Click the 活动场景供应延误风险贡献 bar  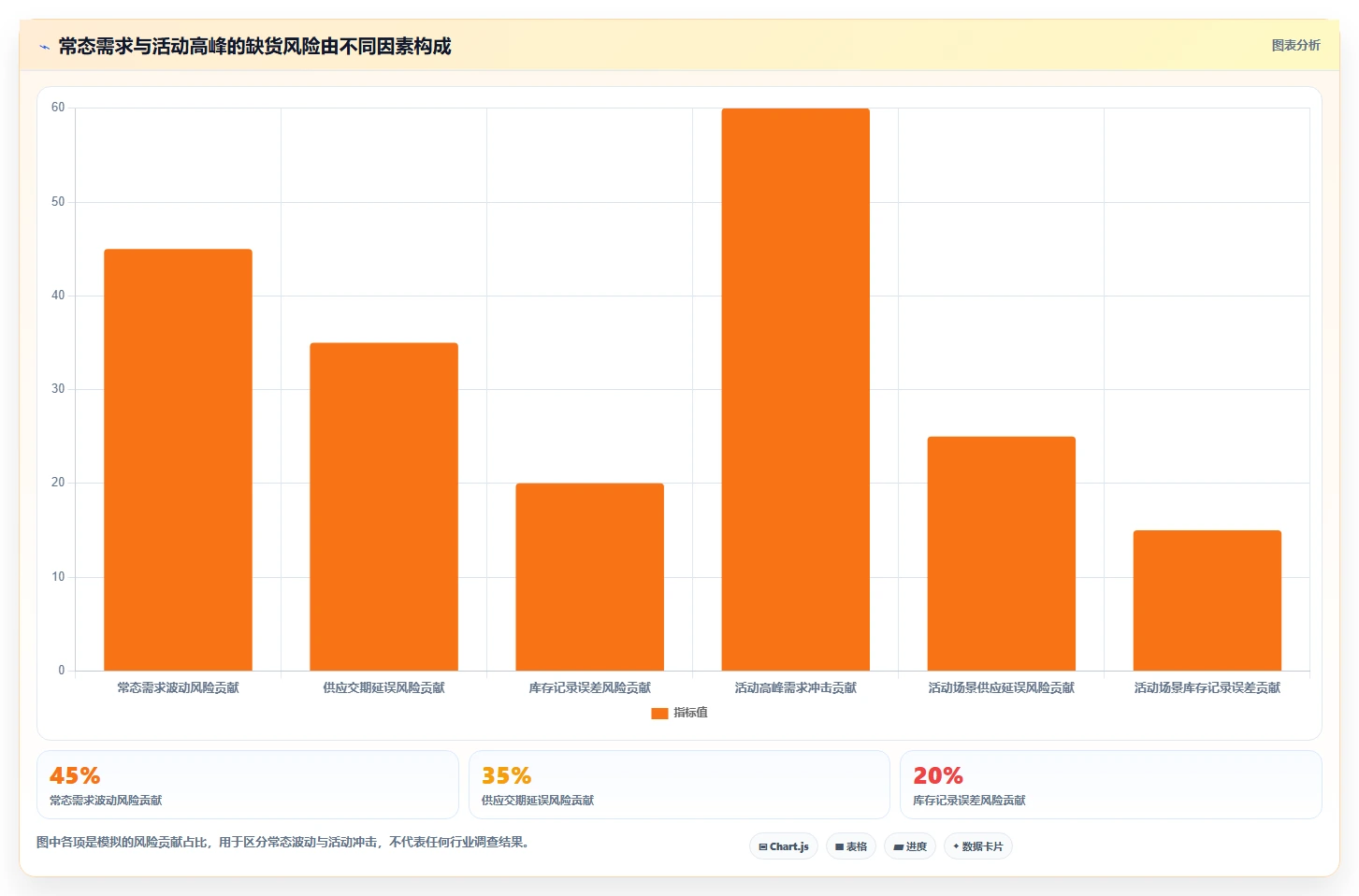(1001, 553)
